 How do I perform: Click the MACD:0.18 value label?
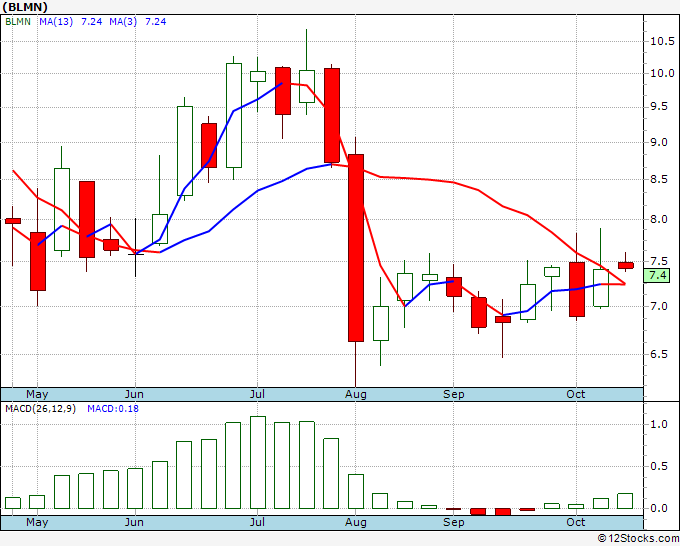coord(113,409)
